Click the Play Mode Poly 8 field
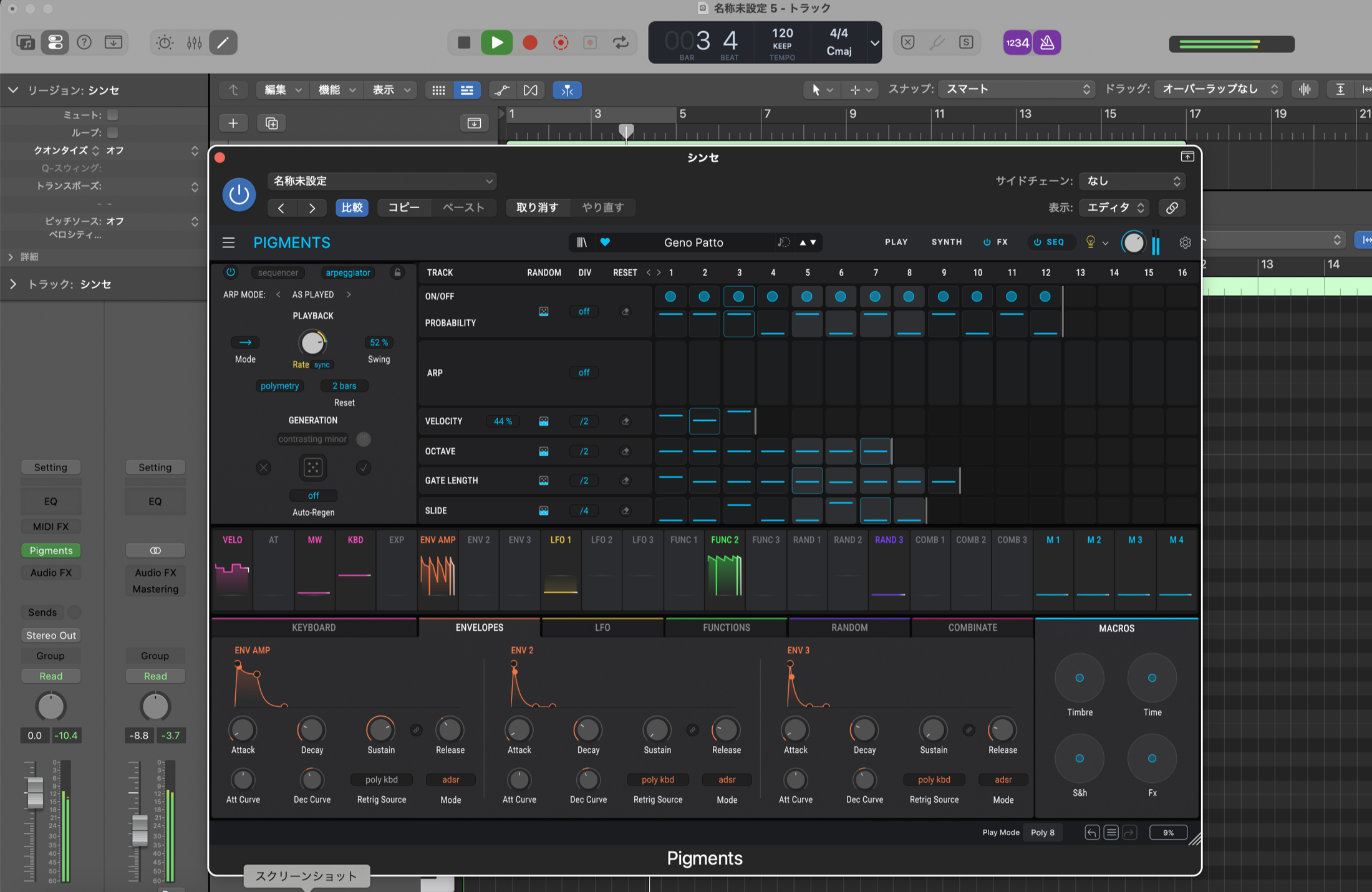The width and height of the screenshot is (1372, 892). 1043,833
